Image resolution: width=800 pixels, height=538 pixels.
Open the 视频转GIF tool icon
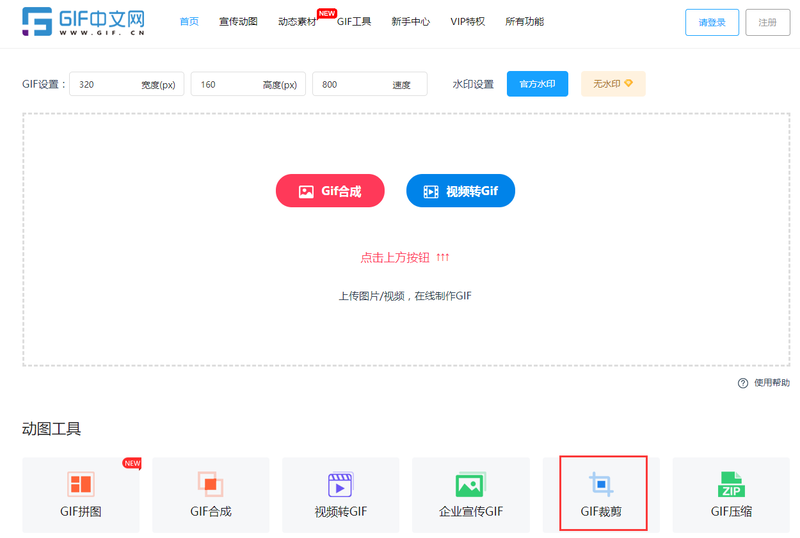[341, 484]
